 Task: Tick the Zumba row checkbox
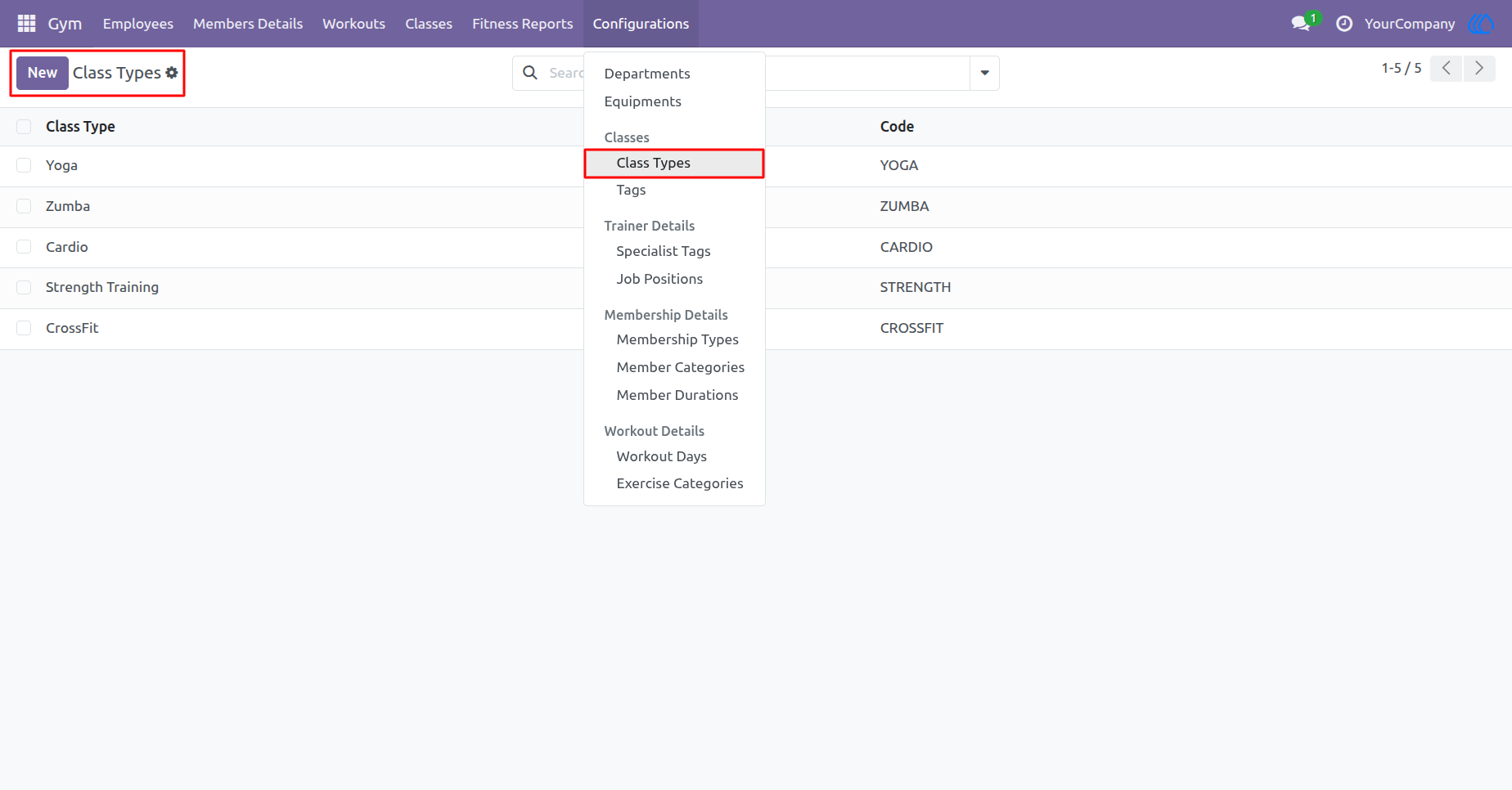tap(24, 206)
